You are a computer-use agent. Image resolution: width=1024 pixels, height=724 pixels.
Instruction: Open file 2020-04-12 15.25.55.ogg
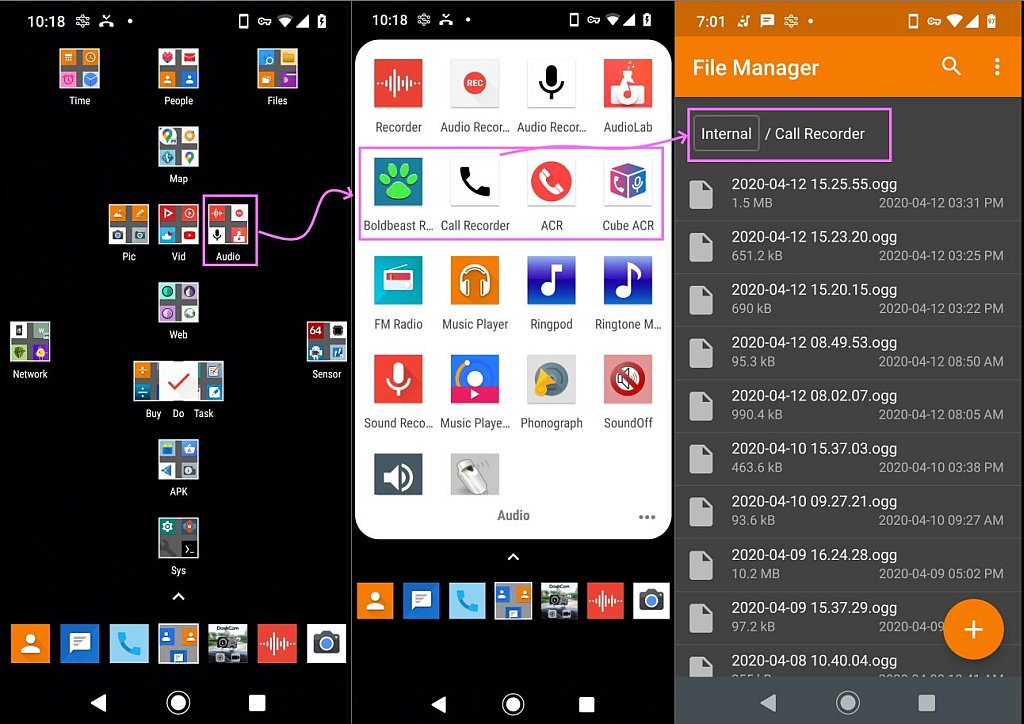click(848, 193)
